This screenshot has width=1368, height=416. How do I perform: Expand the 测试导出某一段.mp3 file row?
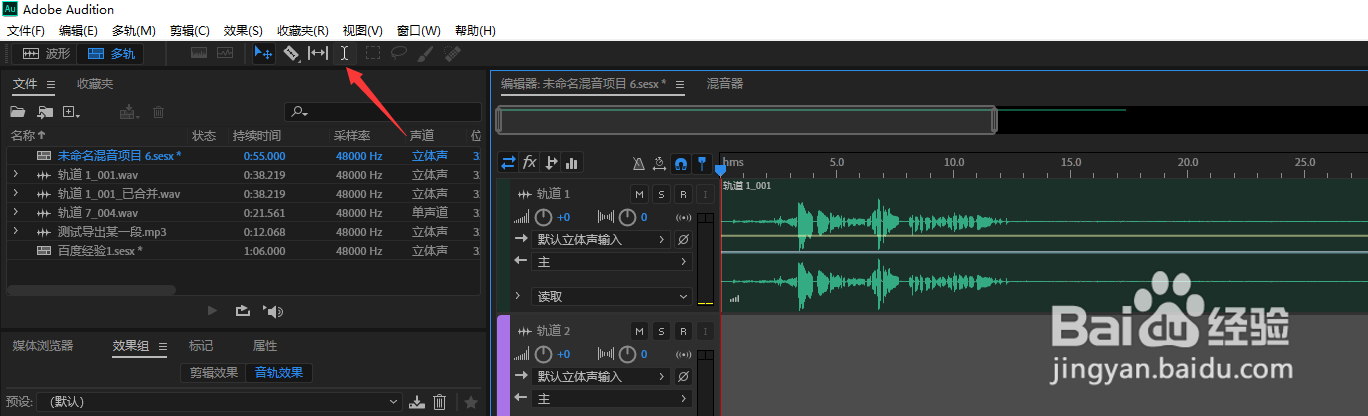click(15, 232)
